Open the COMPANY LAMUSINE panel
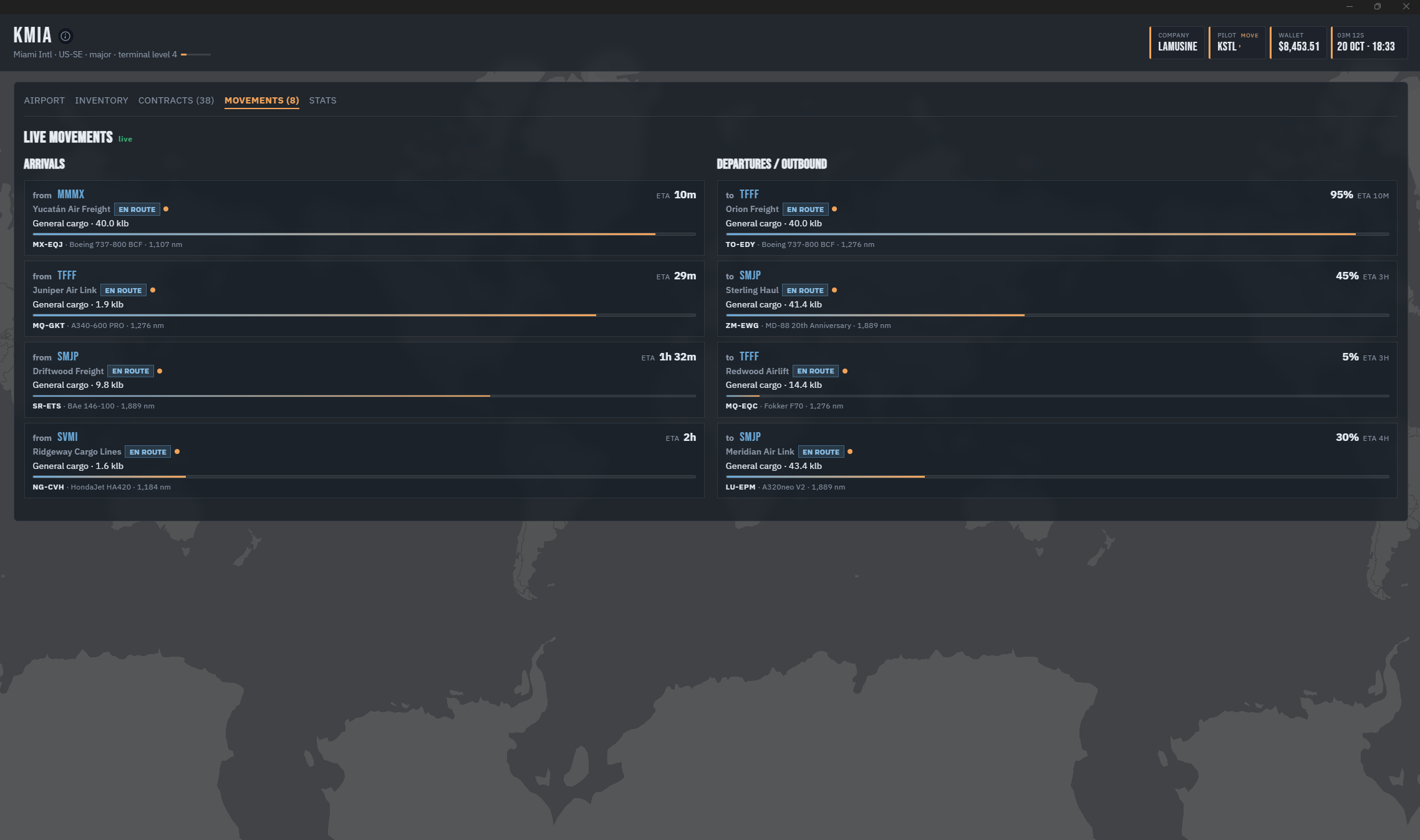The image size is (1420, 840). pos(1177,42)
